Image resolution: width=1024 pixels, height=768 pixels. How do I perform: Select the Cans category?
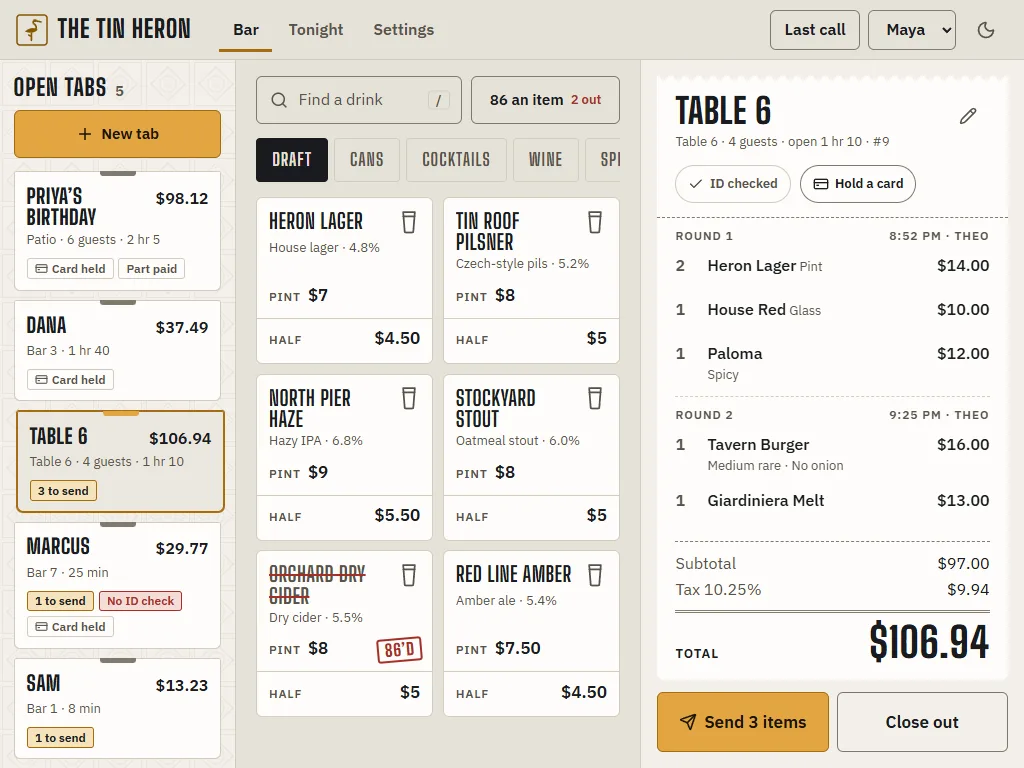366,160
